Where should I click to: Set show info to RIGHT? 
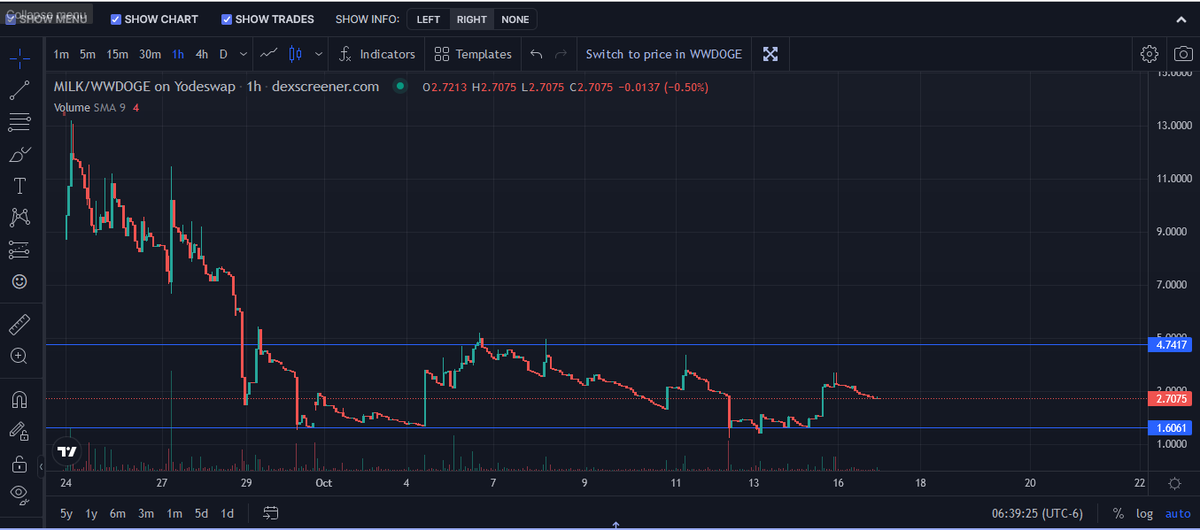tap(472, 19)
